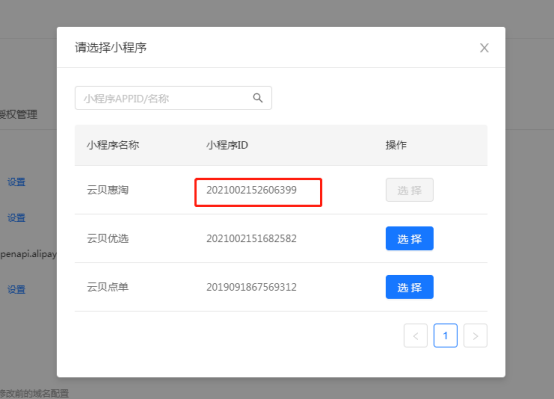Click the topmost 设置 link behind dialog
The width and height of the screenshot is (554, 399).
[x=16, y=182]
